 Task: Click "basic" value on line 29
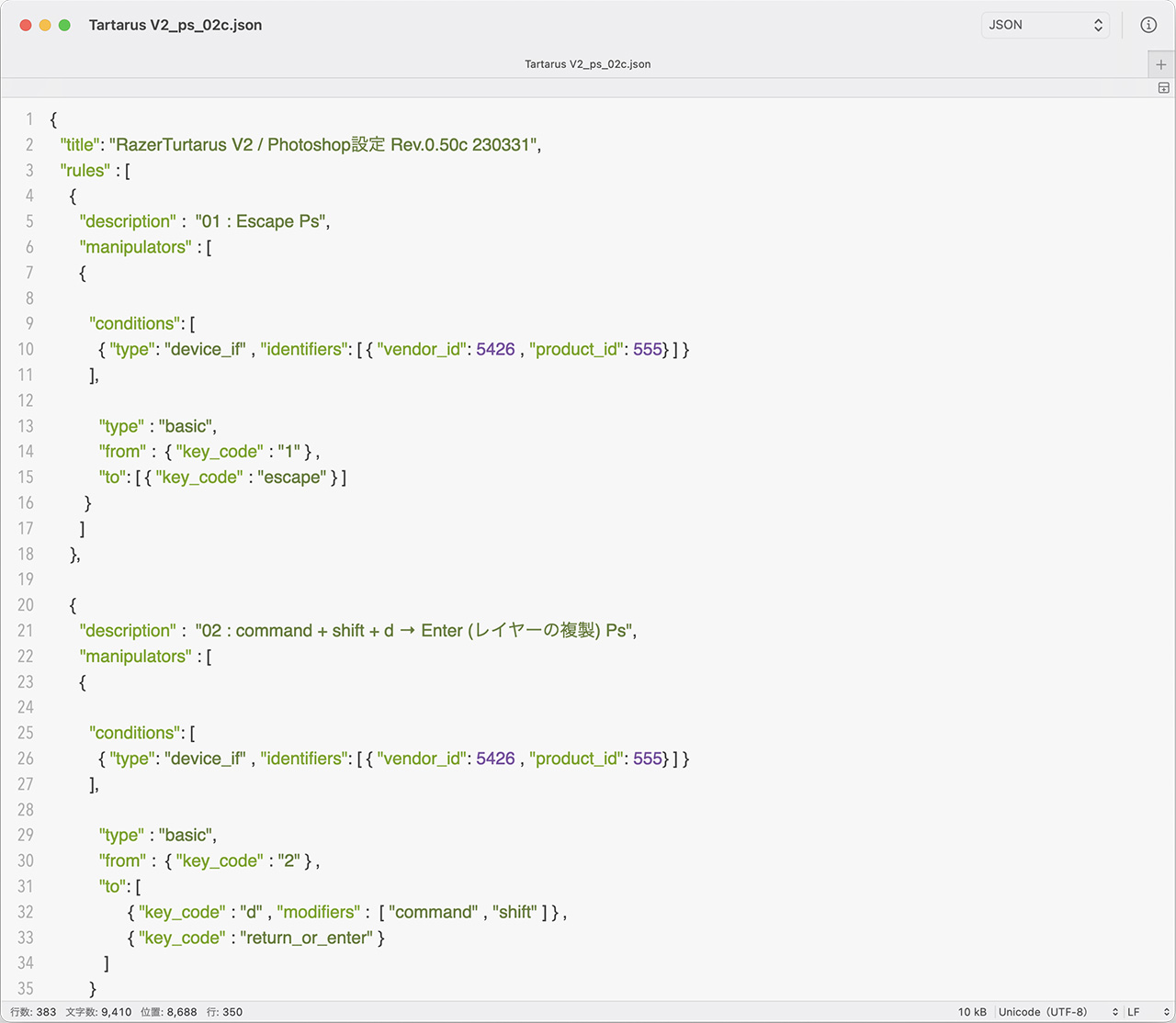186,835
